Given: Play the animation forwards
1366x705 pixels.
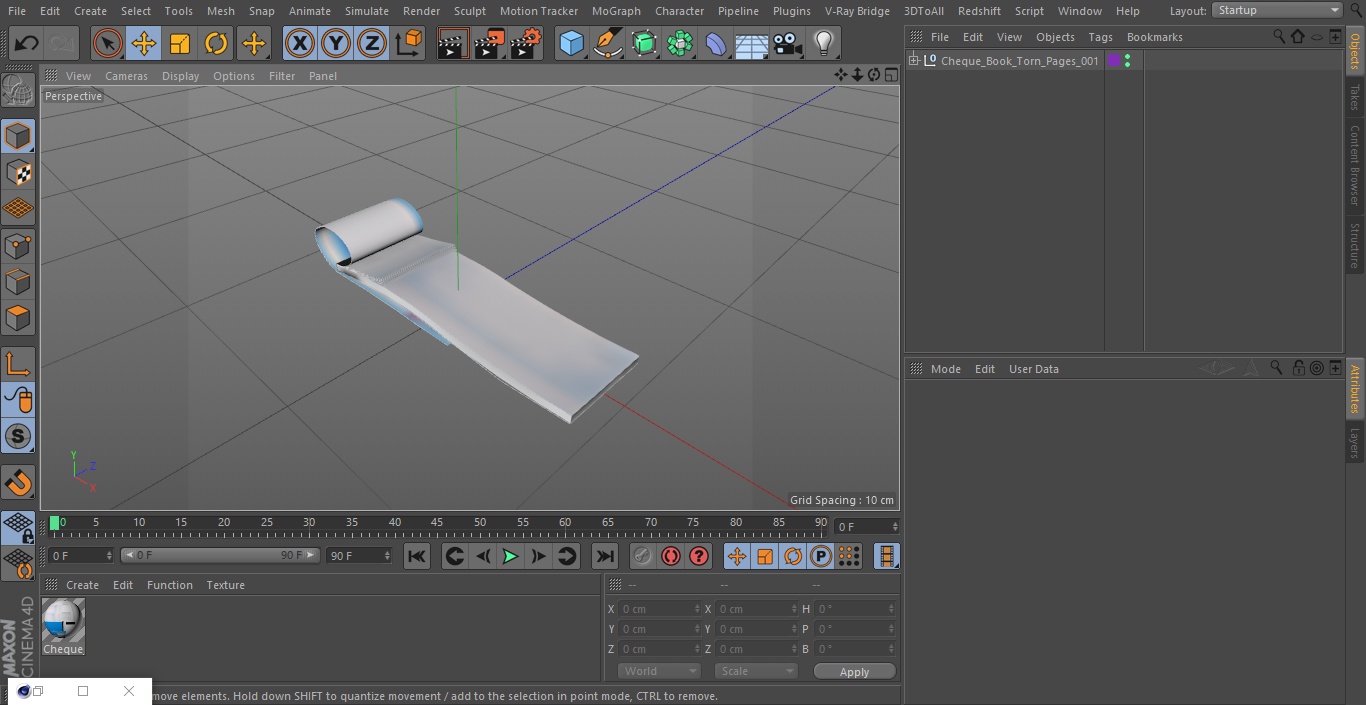Looking at the screenshot, I should 510,556.
